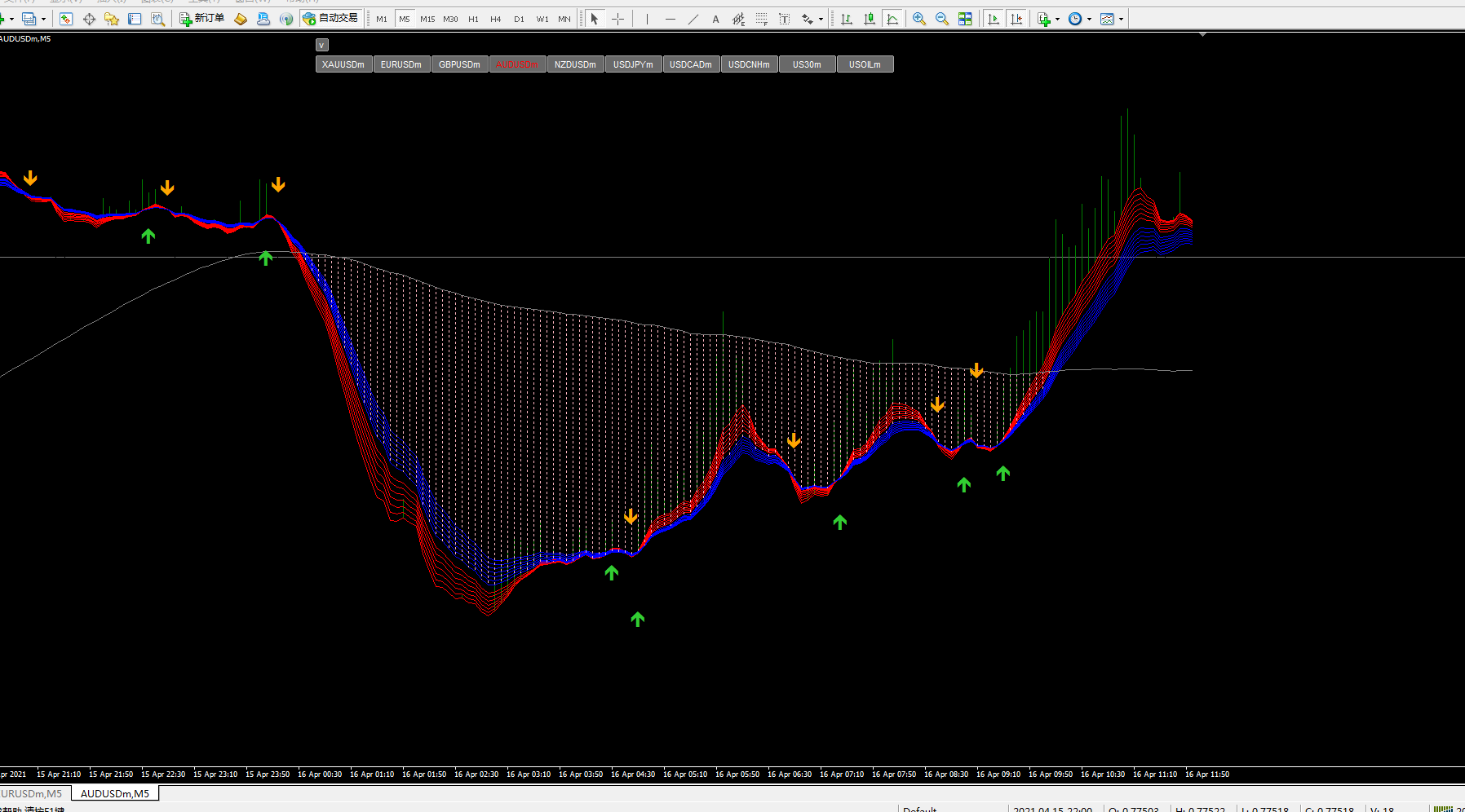The height and width of the screenshot is (812, 1465).
Task: Expand the profiles dropdown arrow
Action: [x=43, y=19]
